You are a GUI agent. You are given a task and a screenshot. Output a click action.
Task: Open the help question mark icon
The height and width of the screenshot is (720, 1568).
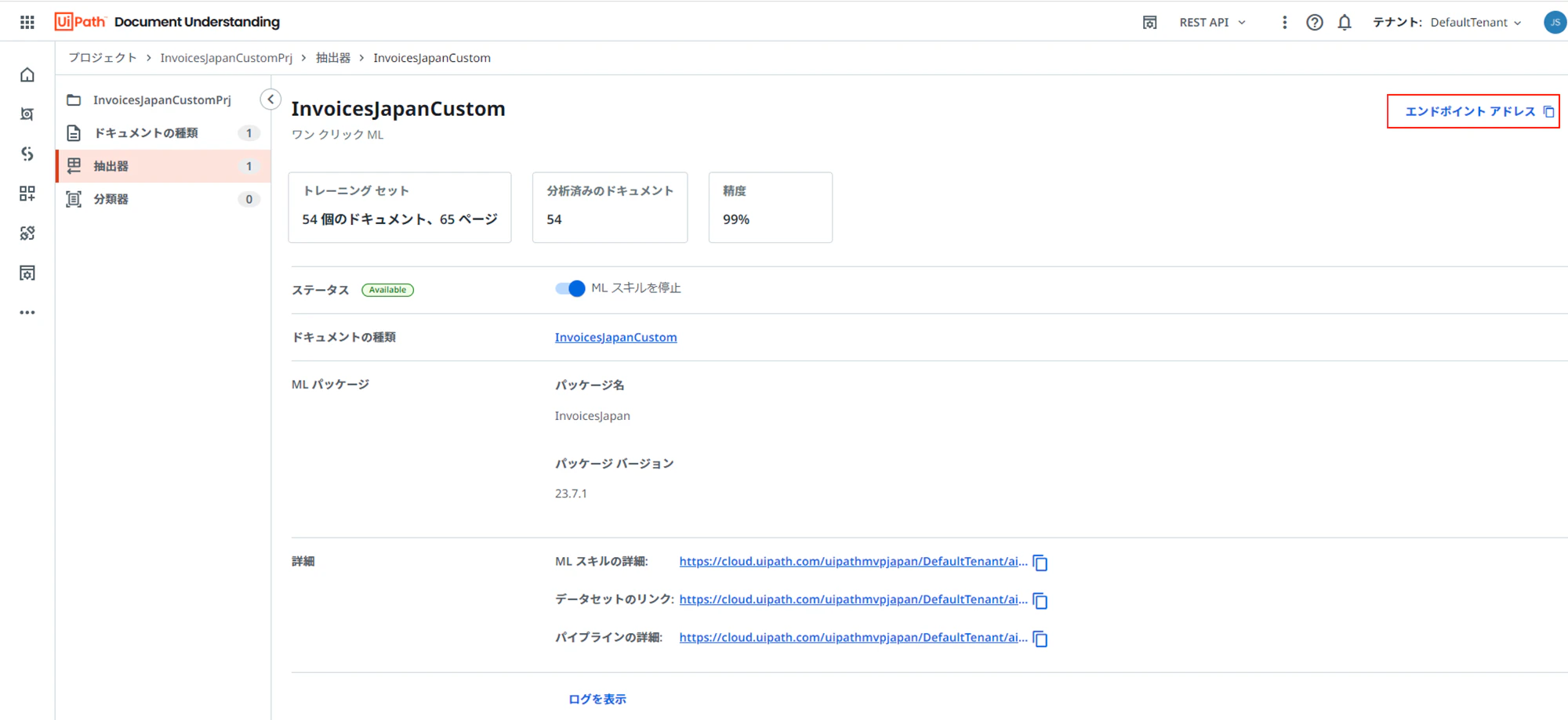(x=1315, y=22)
